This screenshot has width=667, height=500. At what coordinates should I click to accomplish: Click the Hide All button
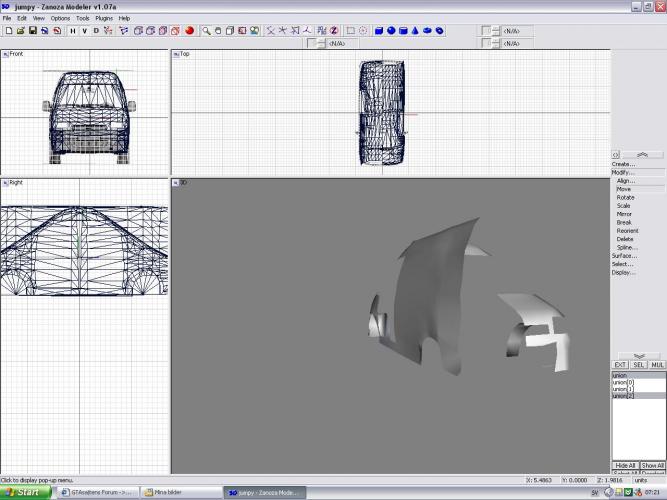pyautogui.click(x=625, y=466)
